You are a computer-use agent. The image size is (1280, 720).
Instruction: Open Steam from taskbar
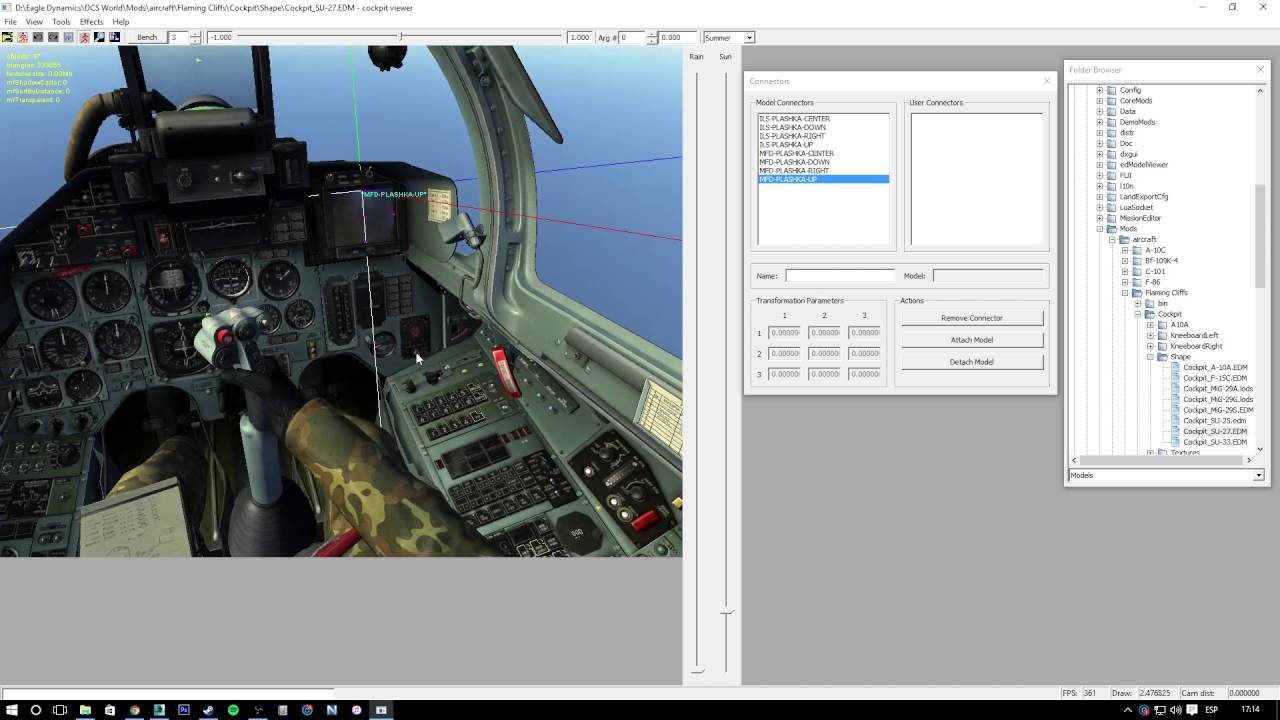[208, 710]
